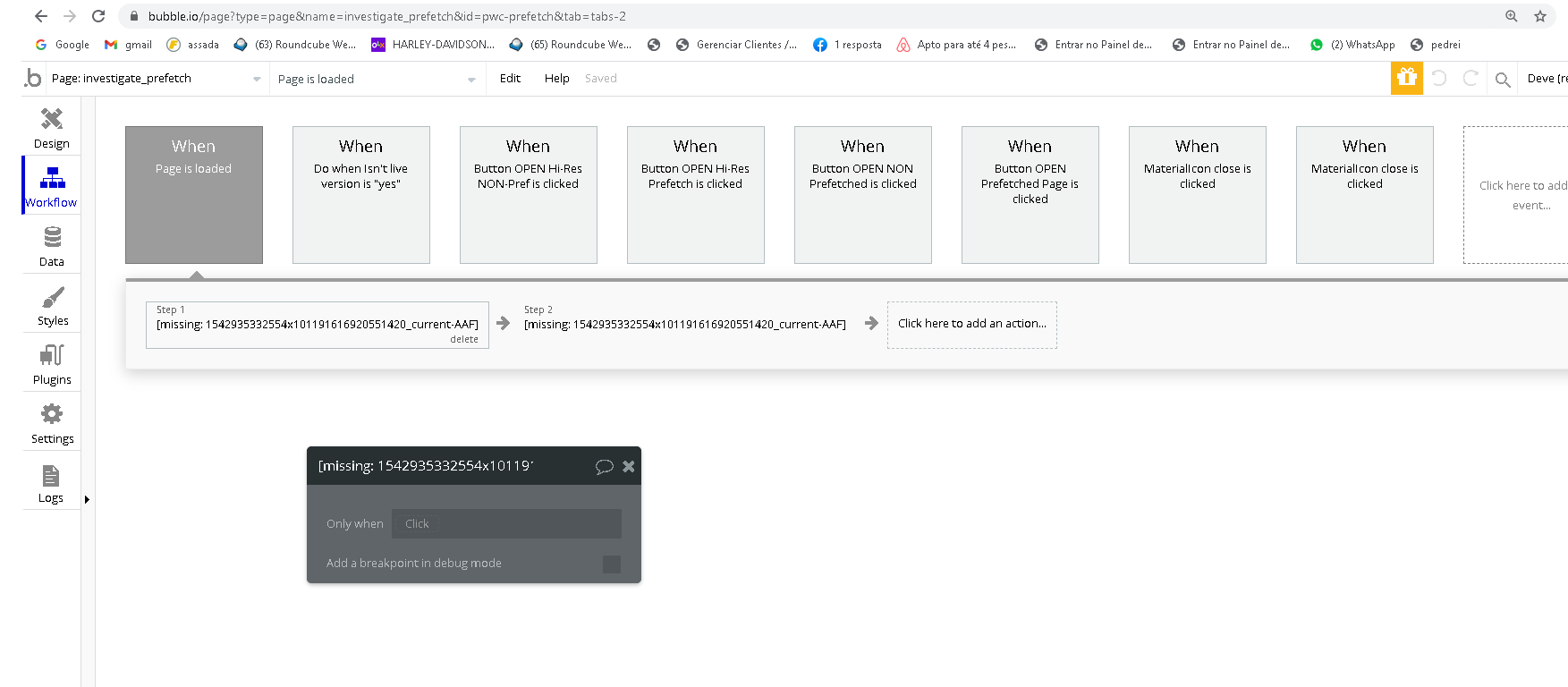Select Button OPEN NON Prefetched is clicked event

tap(863, 195)
